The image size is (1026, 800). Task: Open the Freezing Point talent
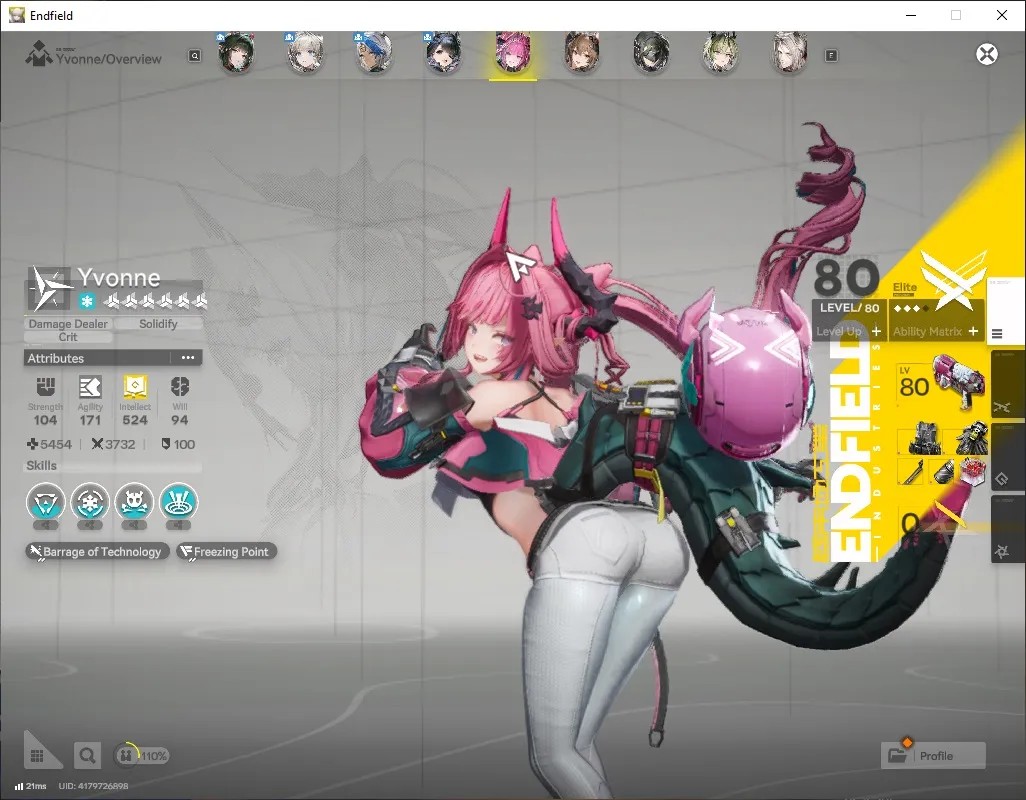coord(226,551)
